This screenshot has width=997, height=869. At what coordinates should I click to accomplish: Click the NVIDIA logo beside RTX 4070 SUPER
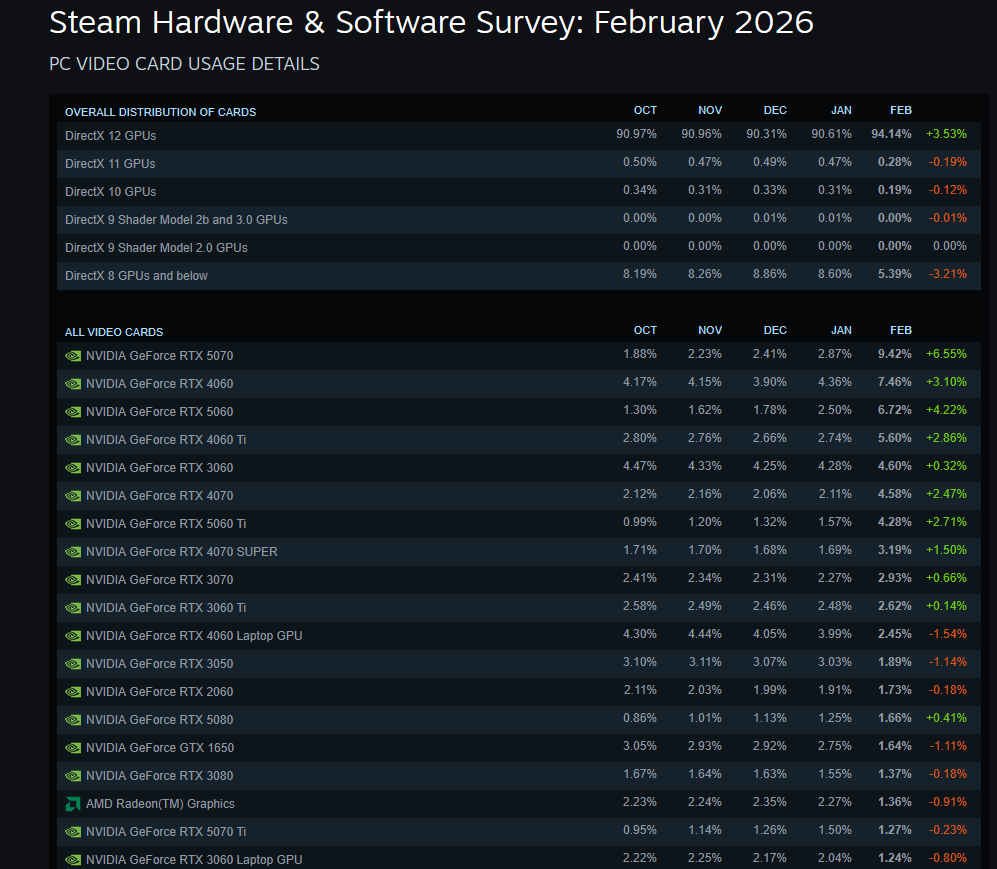(73, 552)
